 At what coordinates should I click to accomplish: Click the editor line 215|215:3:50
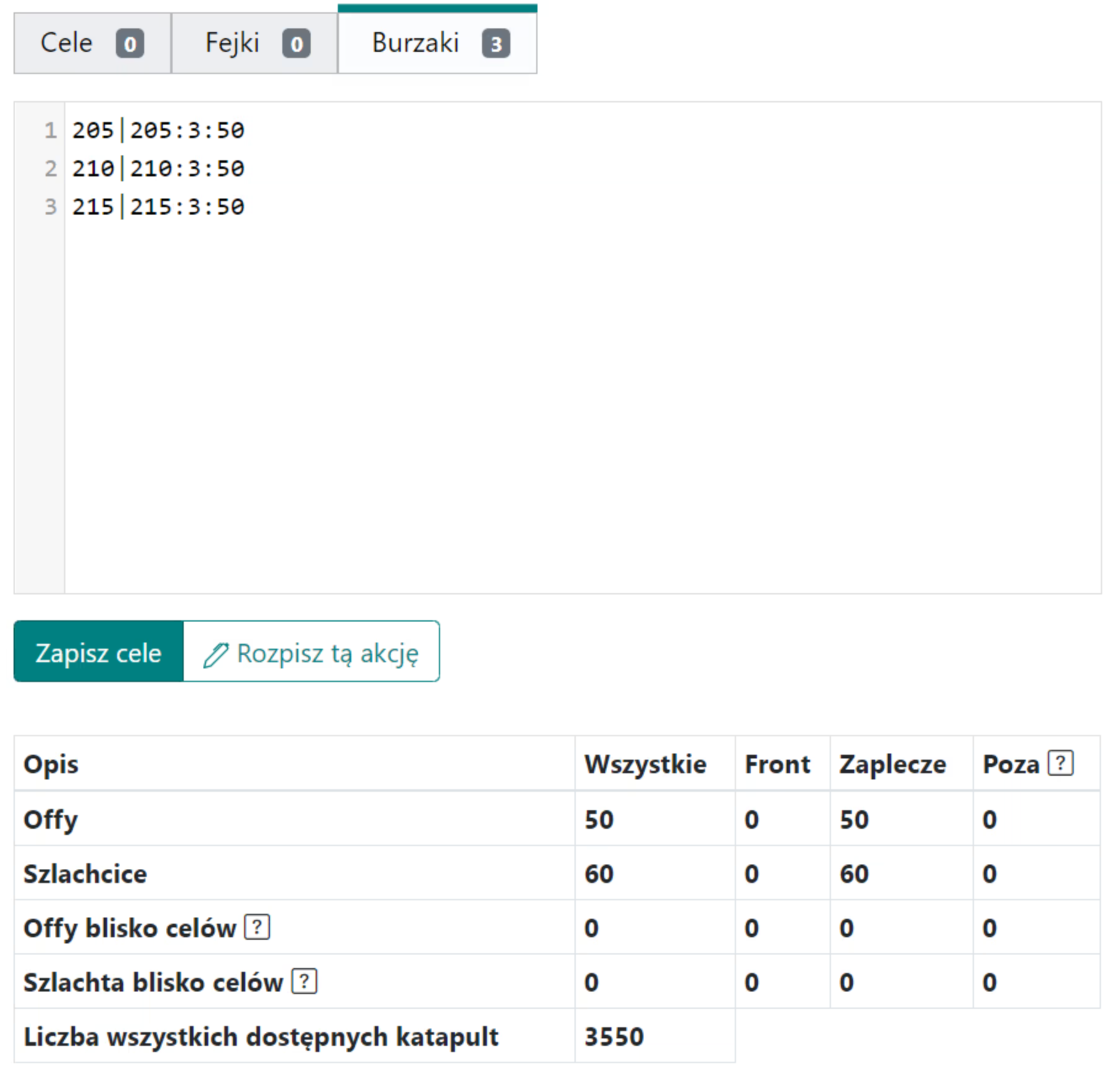pos(158,207)
